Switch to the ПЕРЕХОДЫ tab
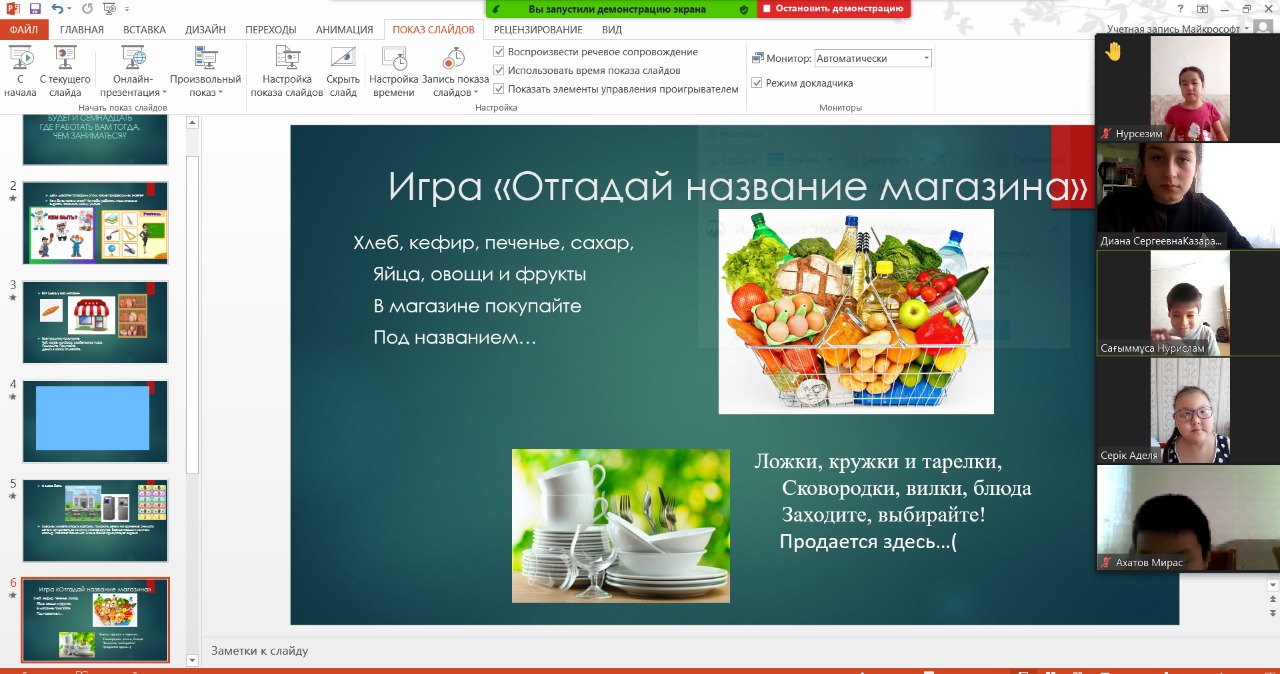The height and width of the screenshot is (674, 1280). pyautogui.click(x=271, y=30)
